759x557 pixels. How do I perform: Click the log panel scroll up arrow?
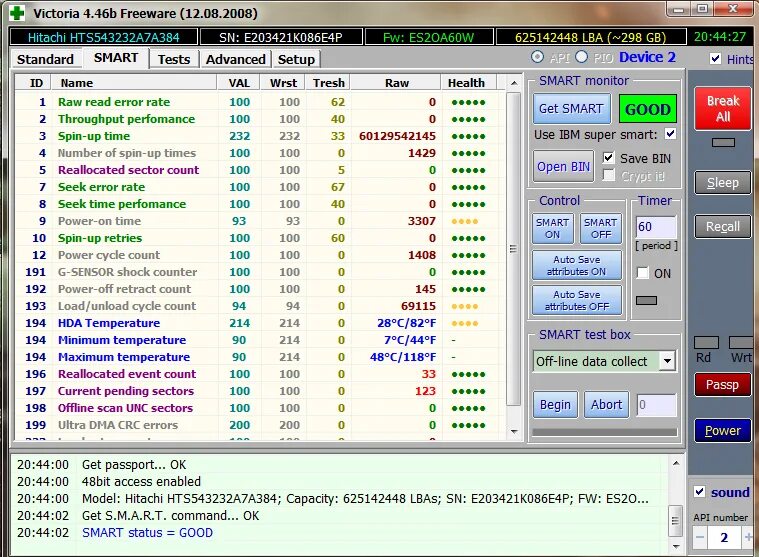coord(676,464)
